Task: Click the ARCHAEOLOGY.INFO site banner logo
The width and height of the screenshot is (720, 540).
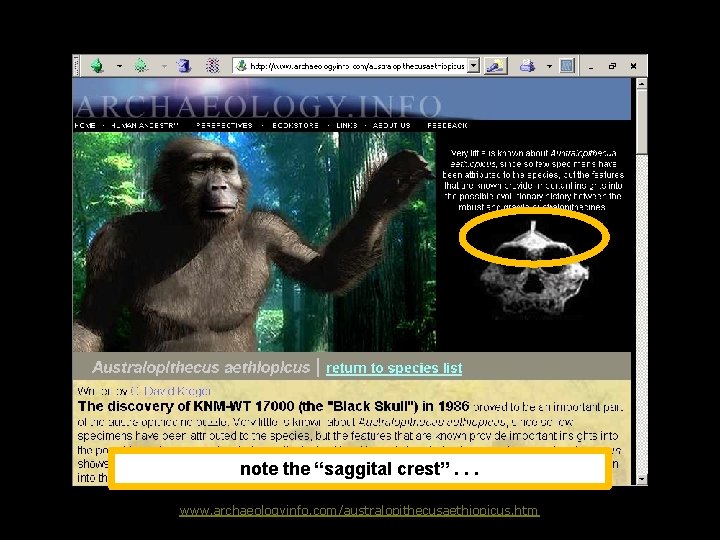Action: [x=258, y=106]
